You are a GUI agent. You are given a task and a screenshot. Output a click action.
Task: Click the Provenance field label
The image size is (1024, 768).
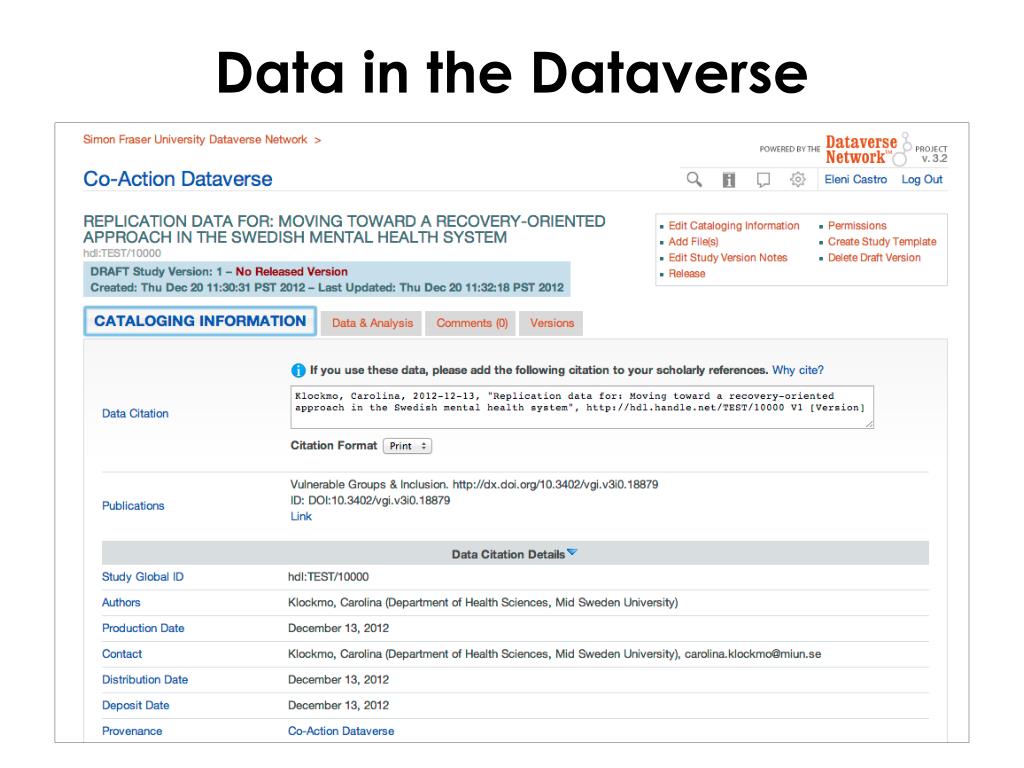coord(132,731)
